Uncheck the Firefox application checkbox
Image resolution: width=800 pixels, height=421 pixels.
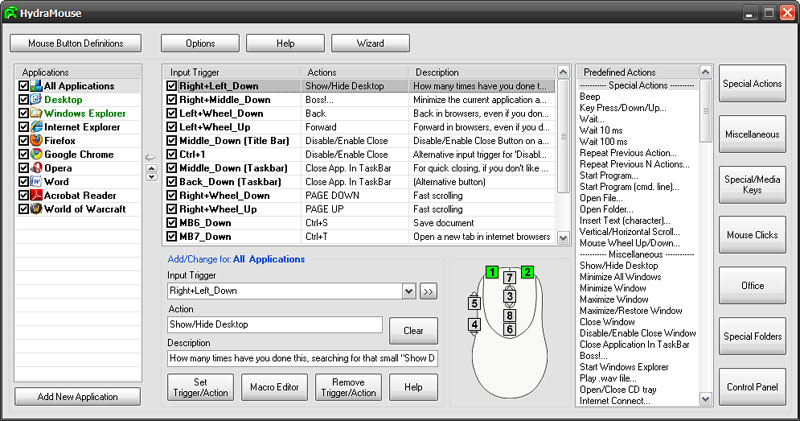pyautogui.click(x=23, y=140)
